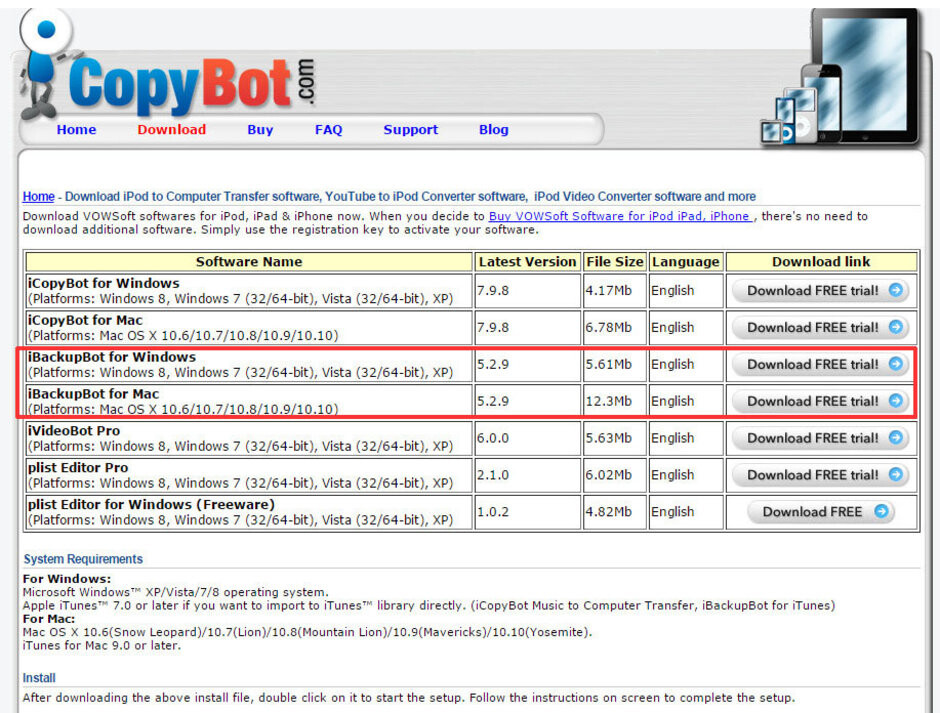Viewport: 940px width, 713px height.
Task: Click the Software Name column header
Action: point(249,261)
